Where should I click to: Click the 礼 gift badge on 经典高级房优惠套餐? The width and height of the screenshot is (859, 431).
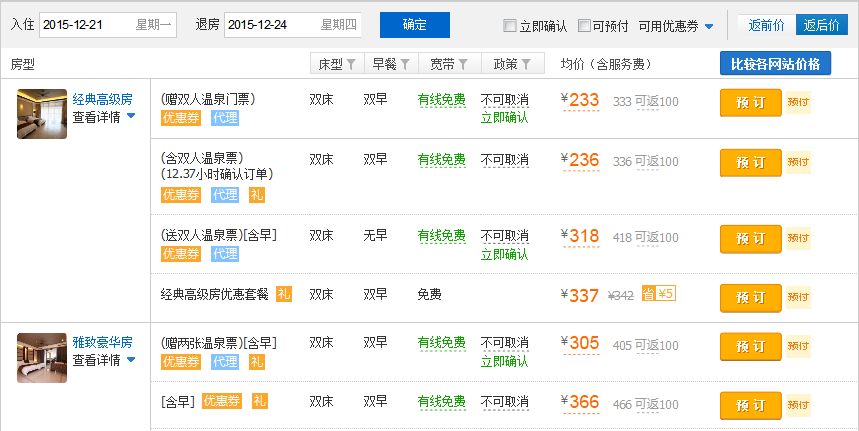click(x=284, y=294)
